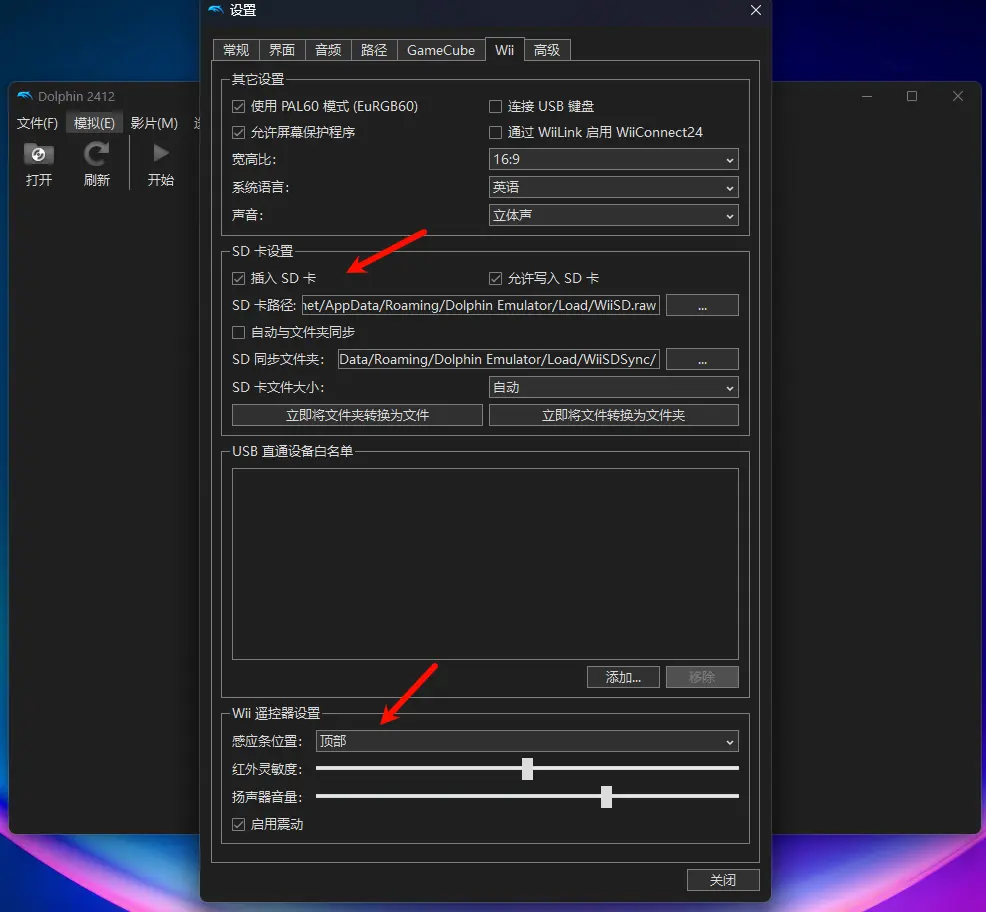986x912 pixels.
Task: Expand the 系统语言 dropdown
Action: coord(613,187)
